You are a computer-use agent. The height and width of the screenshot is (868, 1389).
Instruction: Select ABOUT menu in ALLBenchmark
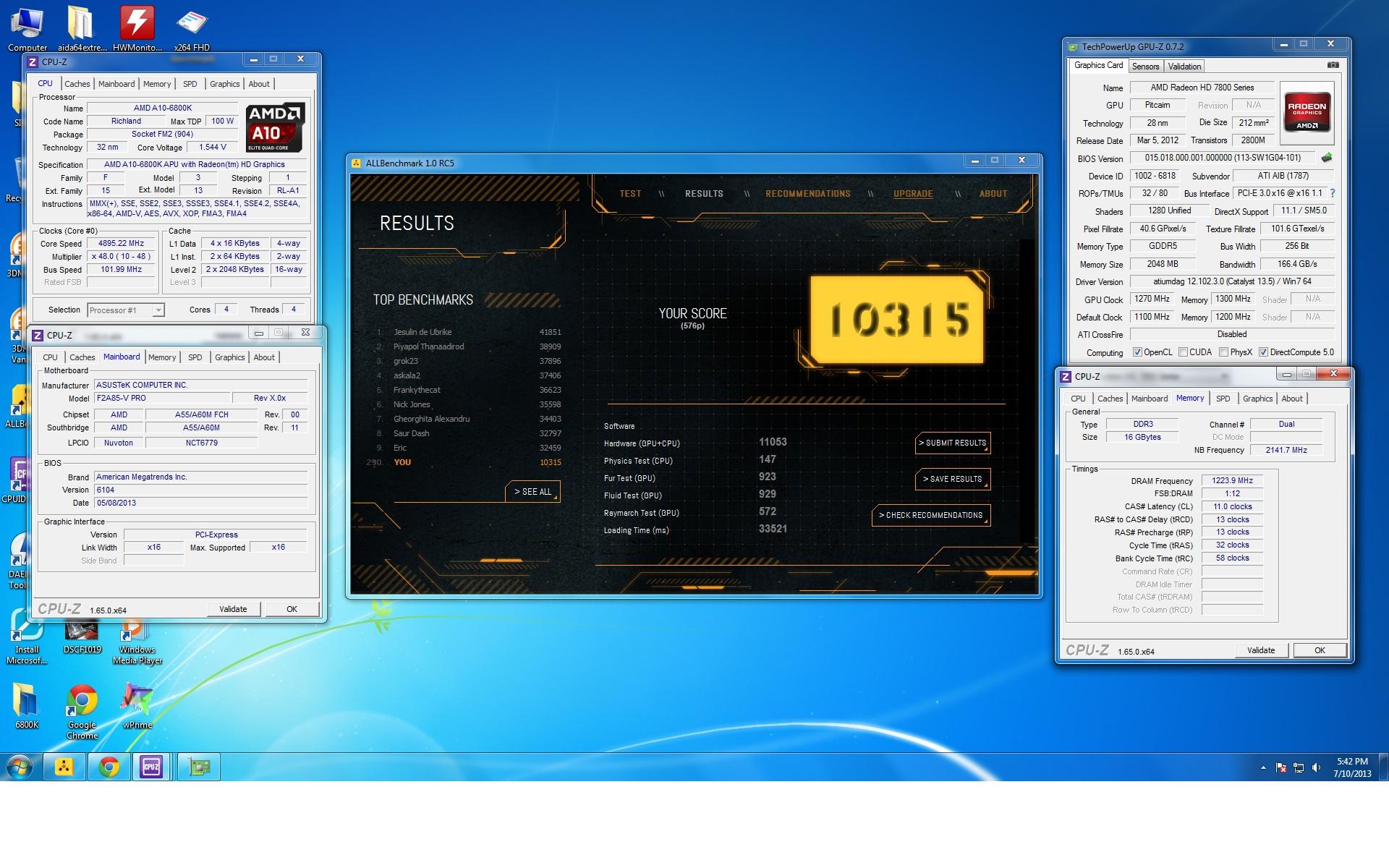pyautogui.click(x=993, y=194)
